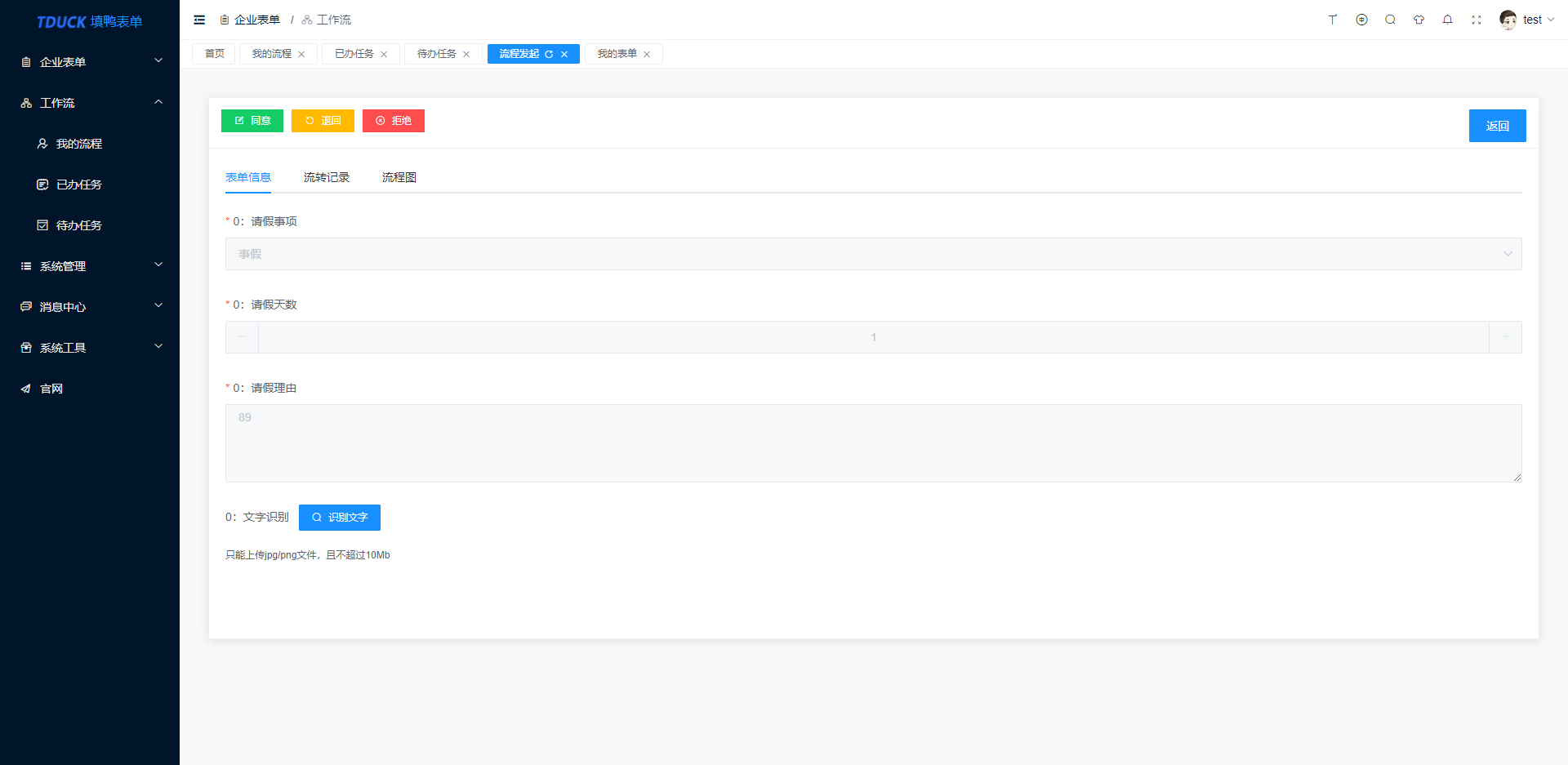Viewport: 1568px width, 765px height.
Task: Expand the 消息中心 sidebar menu
Action: pyautogui.click(x=90, y=306)
